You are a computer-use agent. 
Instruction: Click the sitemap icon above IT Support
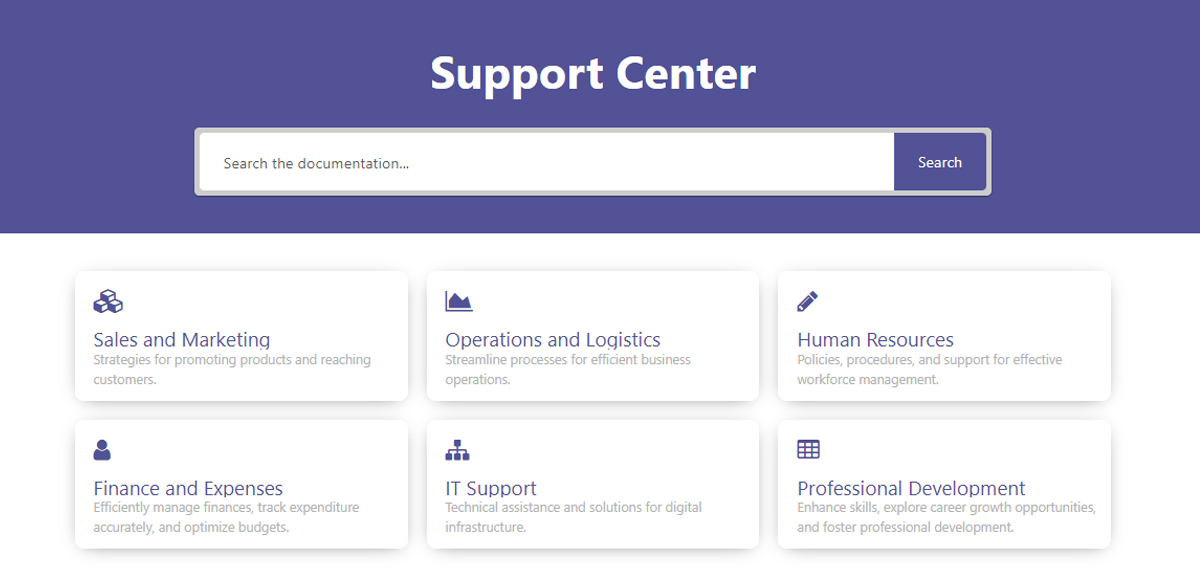pos(457,450)
